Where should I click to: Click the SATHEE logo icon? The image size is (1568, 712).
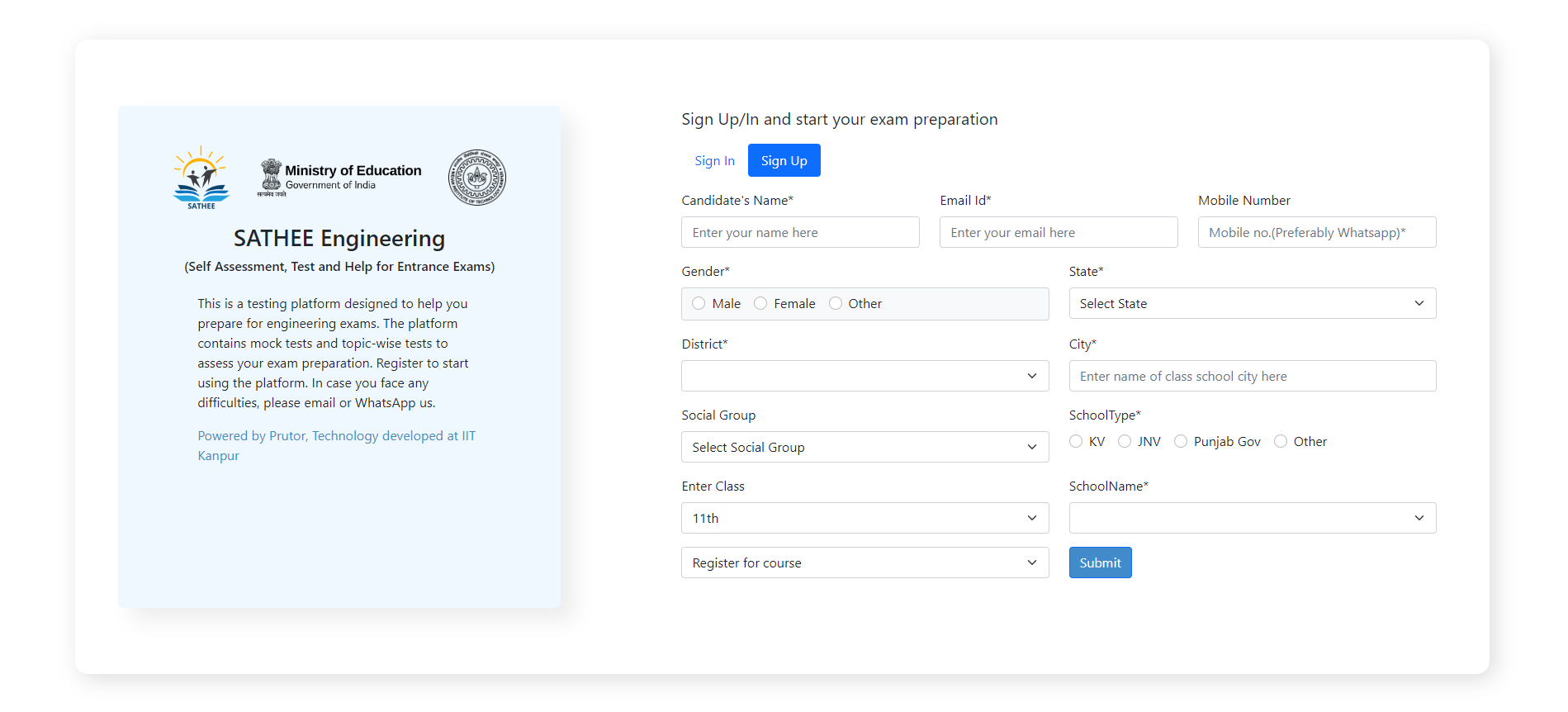(201, 178)
